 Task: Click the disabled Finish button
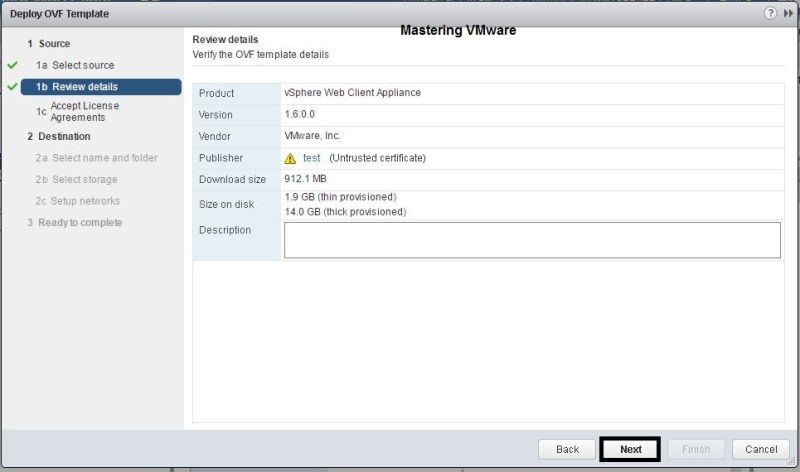tap(696, 449)
